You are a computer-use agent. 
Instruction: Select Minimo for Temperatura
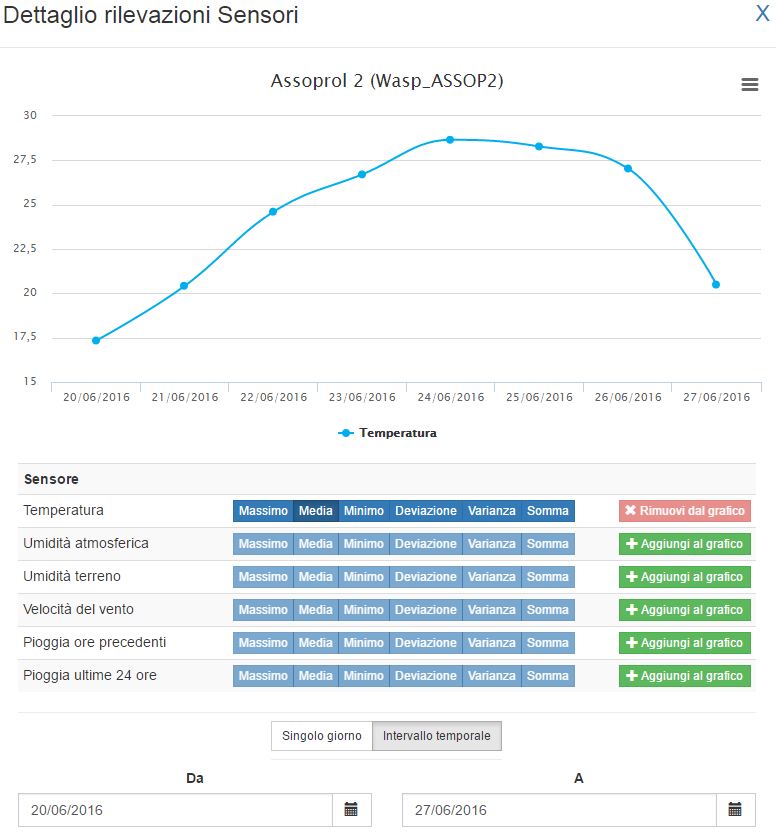tap(364, 511)
